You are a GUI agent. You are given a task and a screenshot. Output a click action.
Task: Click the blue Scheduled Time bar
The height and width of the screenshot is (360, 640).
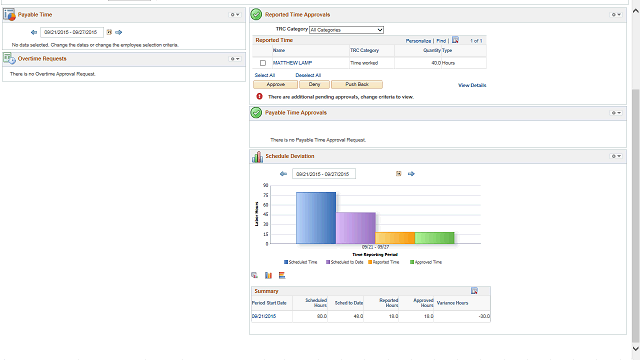316,218
